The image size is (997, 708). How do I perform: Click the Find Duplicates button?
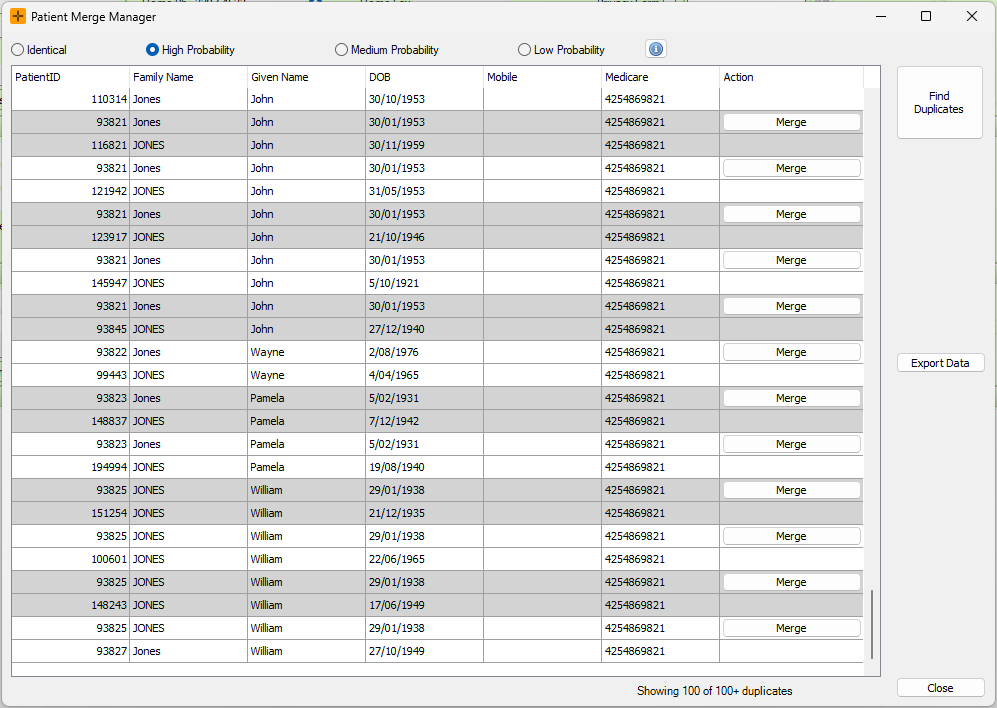tap(939, 102)
